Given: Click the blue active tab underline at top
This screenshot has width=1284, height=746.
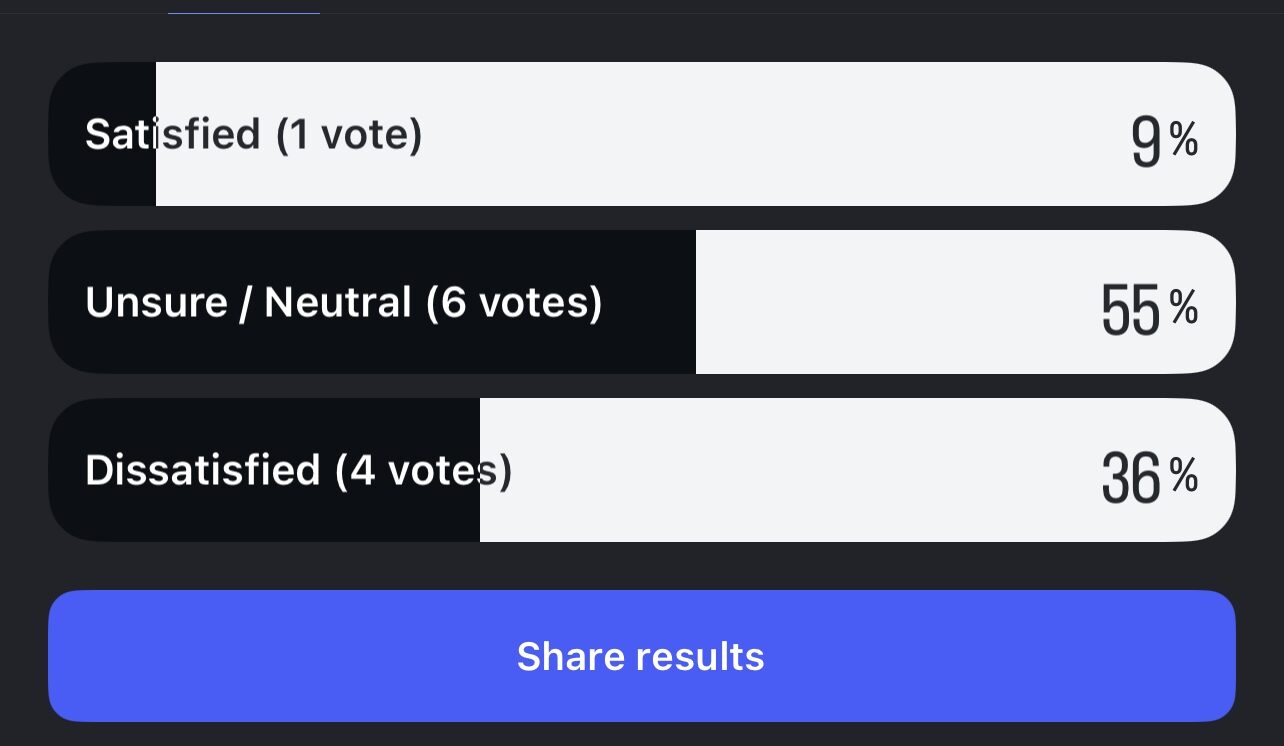Looking at the screenshot, I should tap(244, 13).
